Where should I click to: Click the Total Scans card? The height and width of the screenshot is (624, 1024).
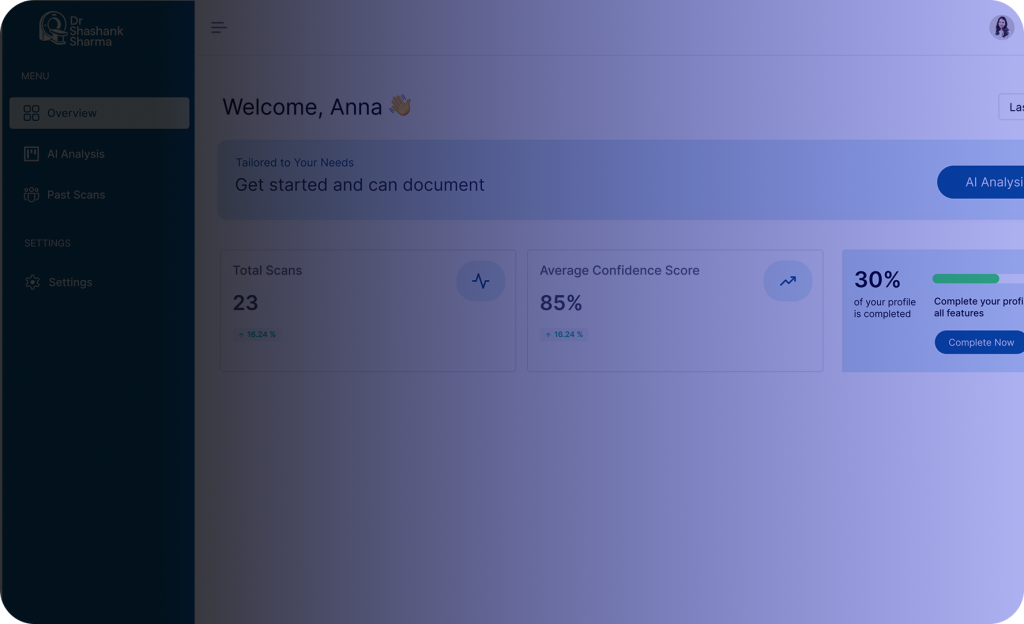pyautogui.click(x=368, y=311)
